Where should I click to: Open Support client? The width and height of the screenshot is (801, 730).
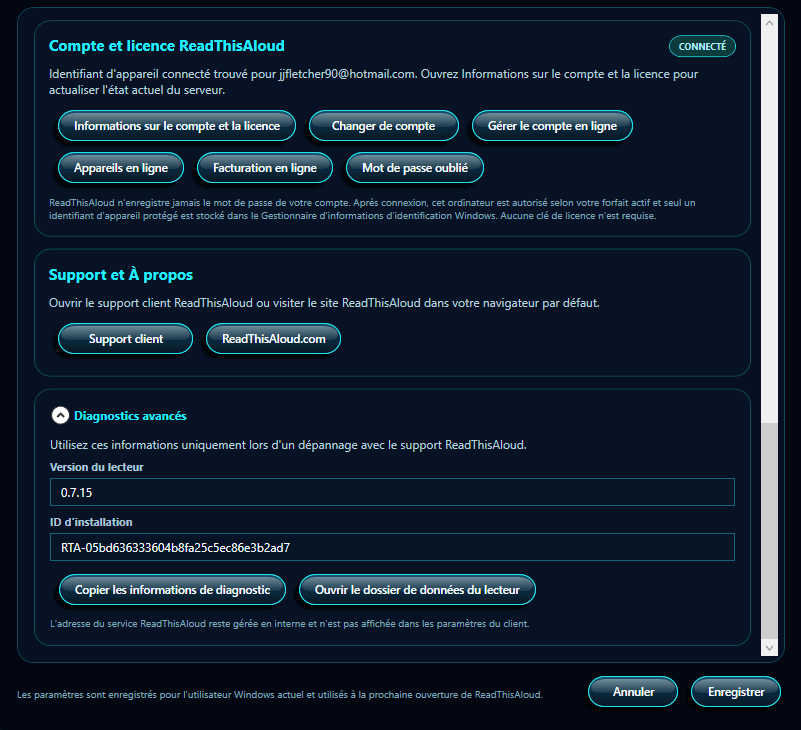click(x=126, y=339)
